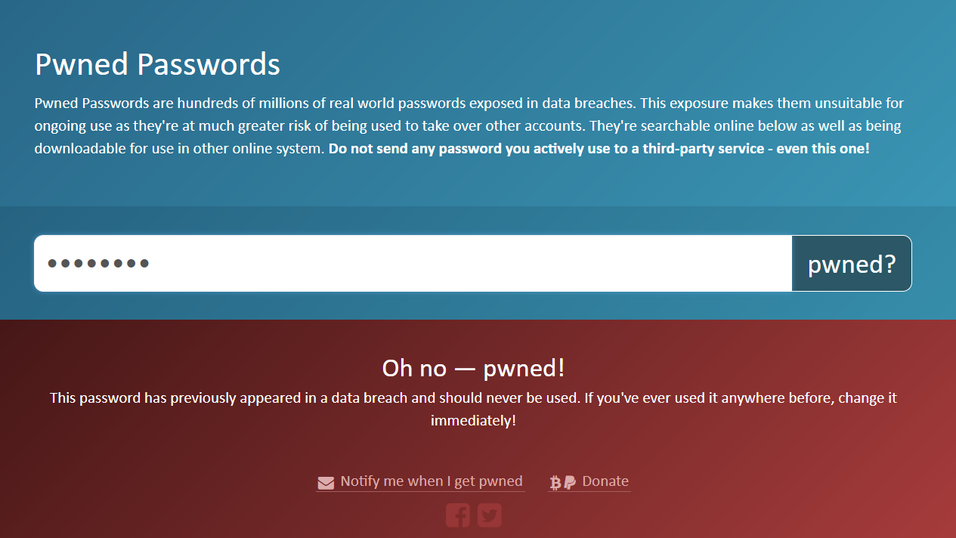Click the Twitter bird icon
Screen dimensions: 956x538
pos(490,515)
